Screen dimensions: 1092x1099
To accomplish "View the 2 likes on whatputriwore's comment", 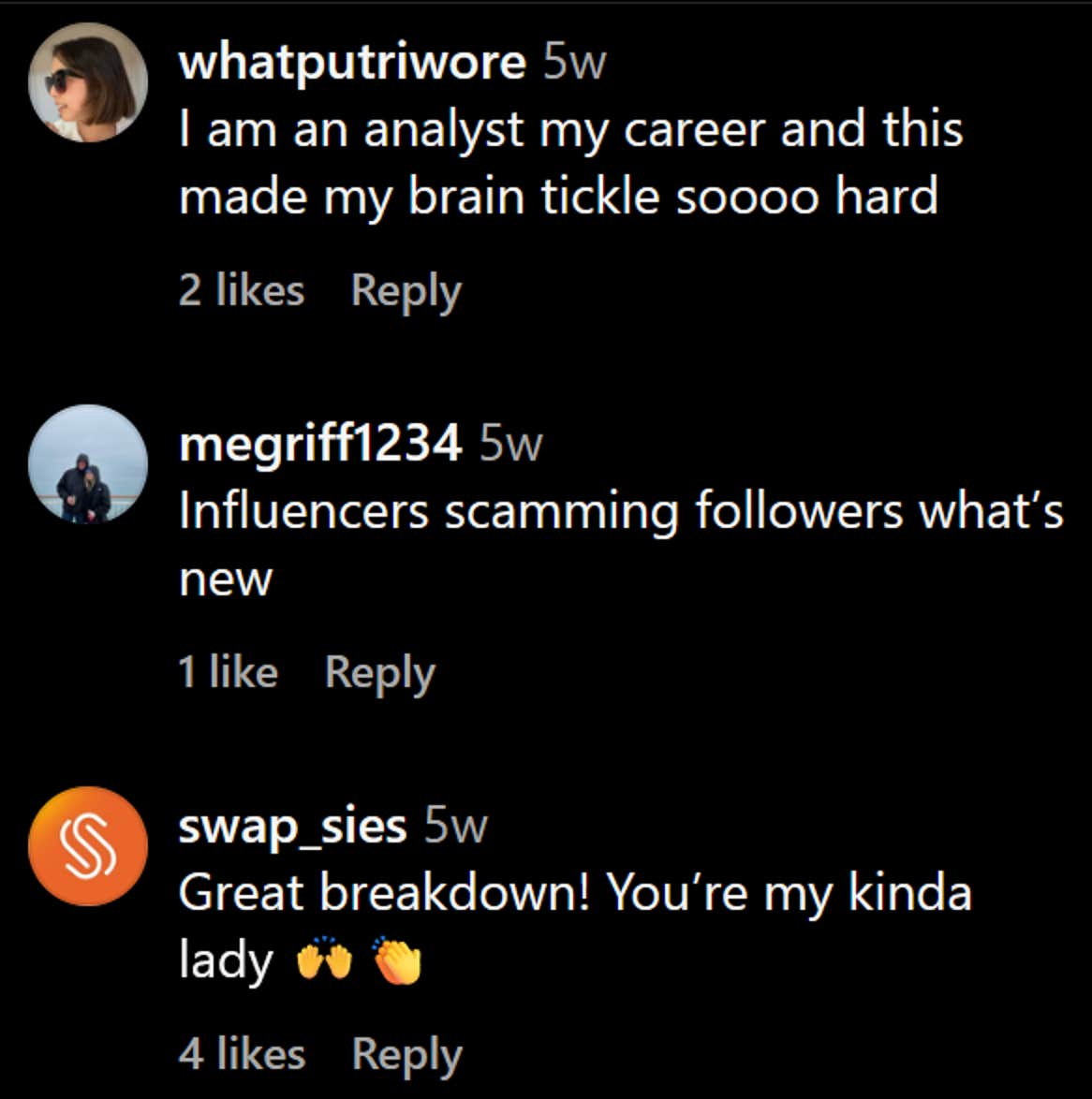I will pos(242,290).
